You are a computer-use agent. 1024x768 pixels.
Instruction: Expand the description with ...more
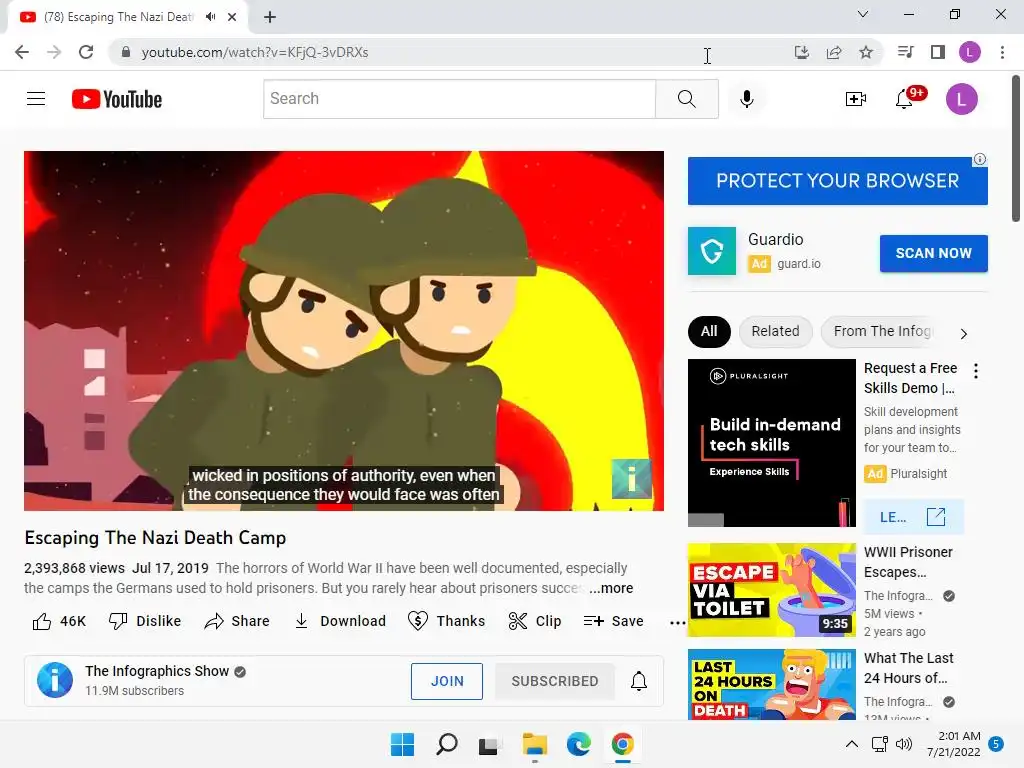click(x=611, y=588)
